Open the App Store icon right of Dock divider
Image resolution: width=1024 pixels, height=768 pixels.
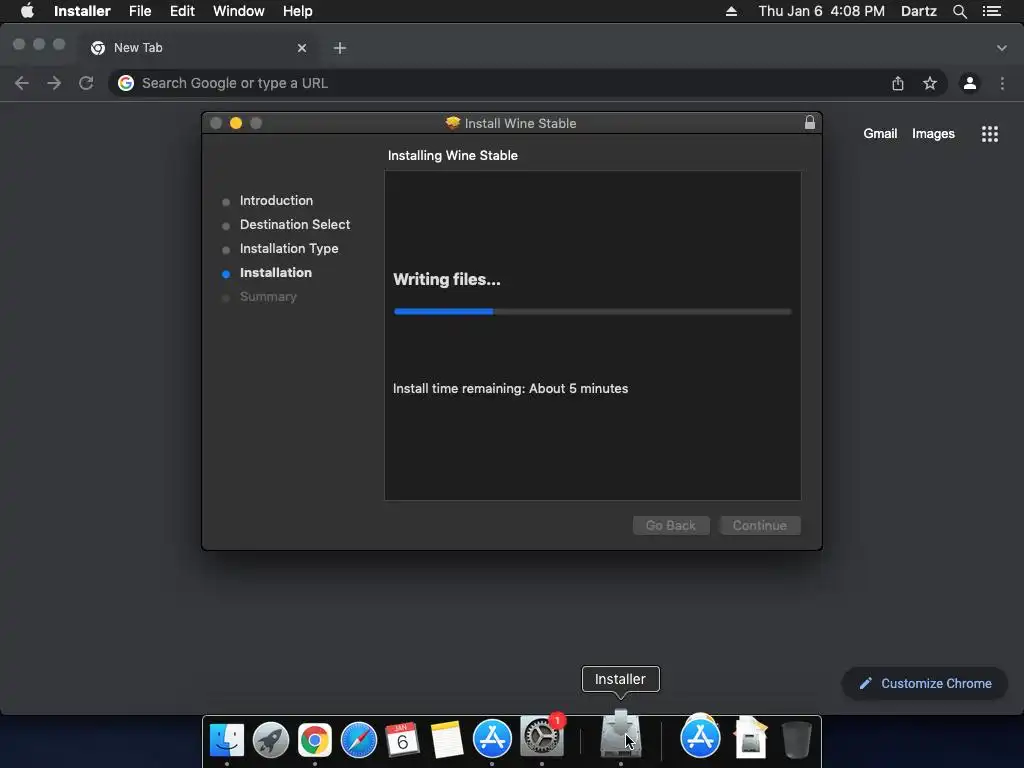pos(700,737)
